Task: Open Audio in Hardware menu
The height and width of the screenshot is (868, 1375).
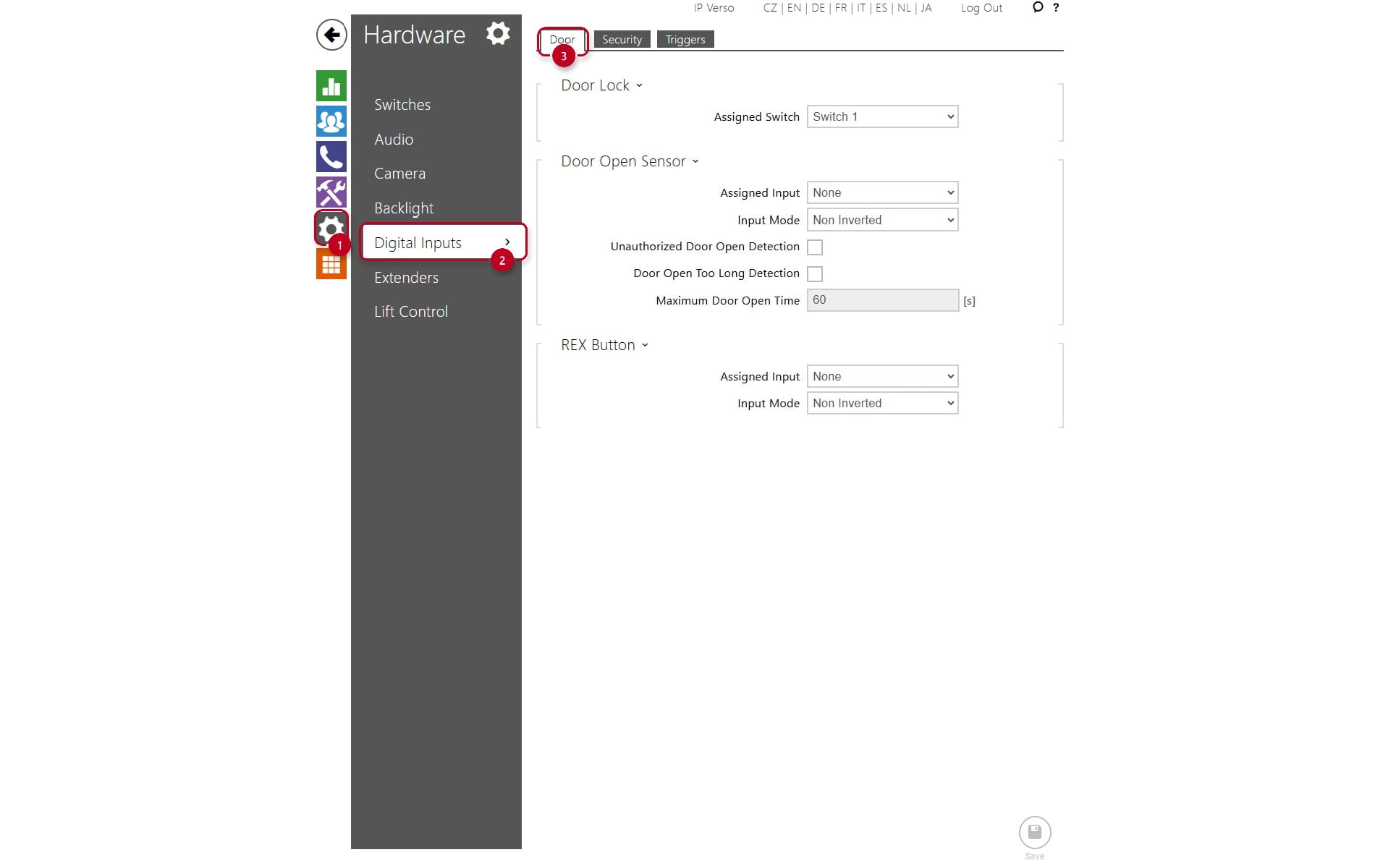Action: point(394,140)
